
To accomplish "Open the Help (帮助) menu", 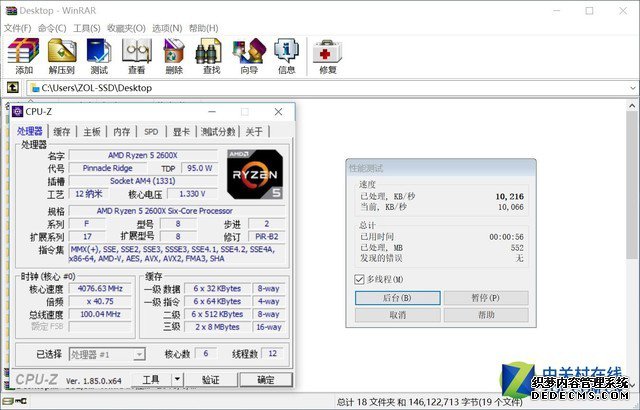I will click(x=204, y=28).
